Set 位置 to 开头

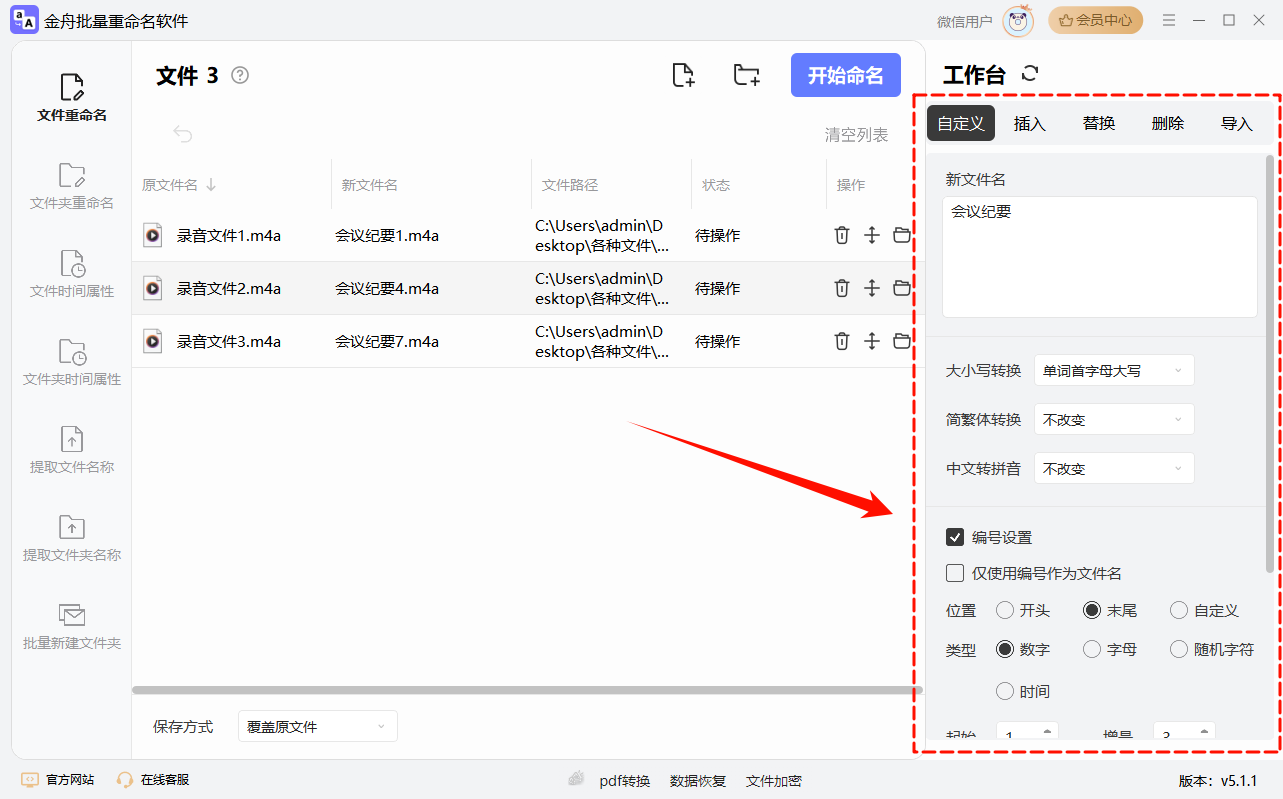[1004, 609]
